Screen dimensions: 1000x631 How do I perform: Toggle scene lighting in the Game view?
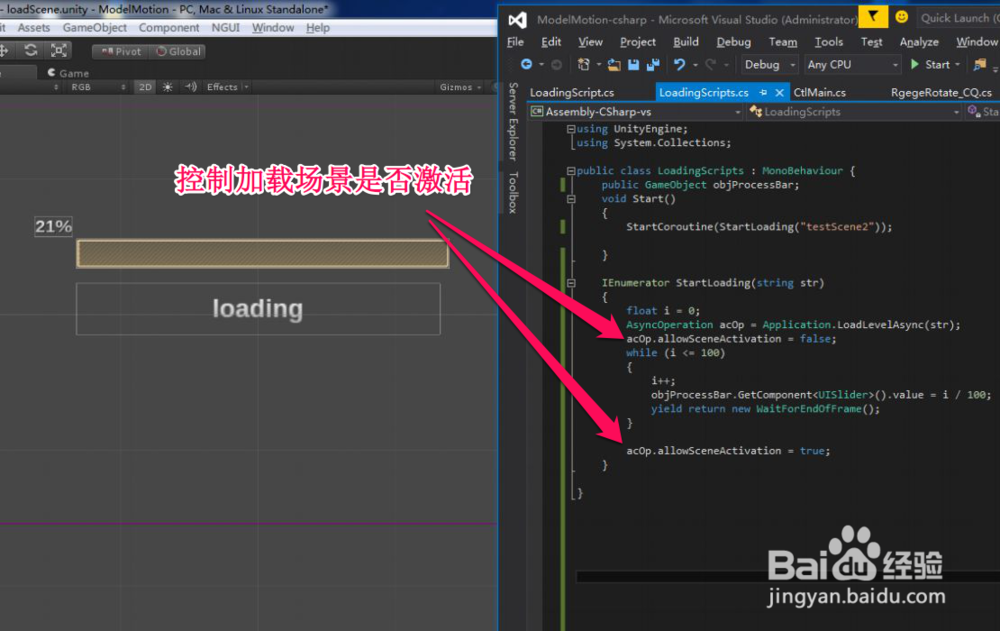(x=166, y=87)
